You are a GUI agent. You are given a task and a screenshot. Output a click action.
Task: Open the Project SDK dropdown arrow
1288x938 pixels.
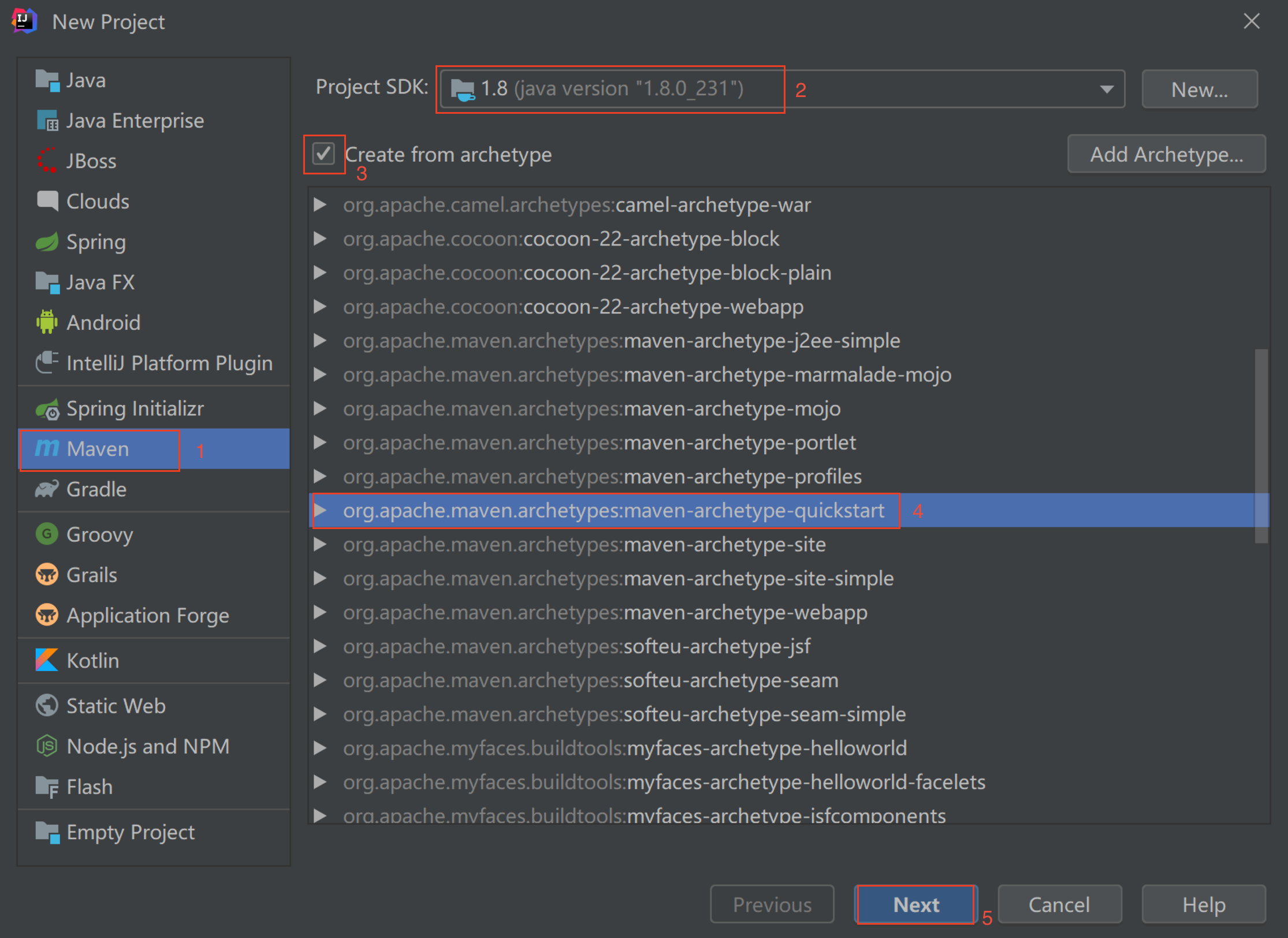point(1106,90)
